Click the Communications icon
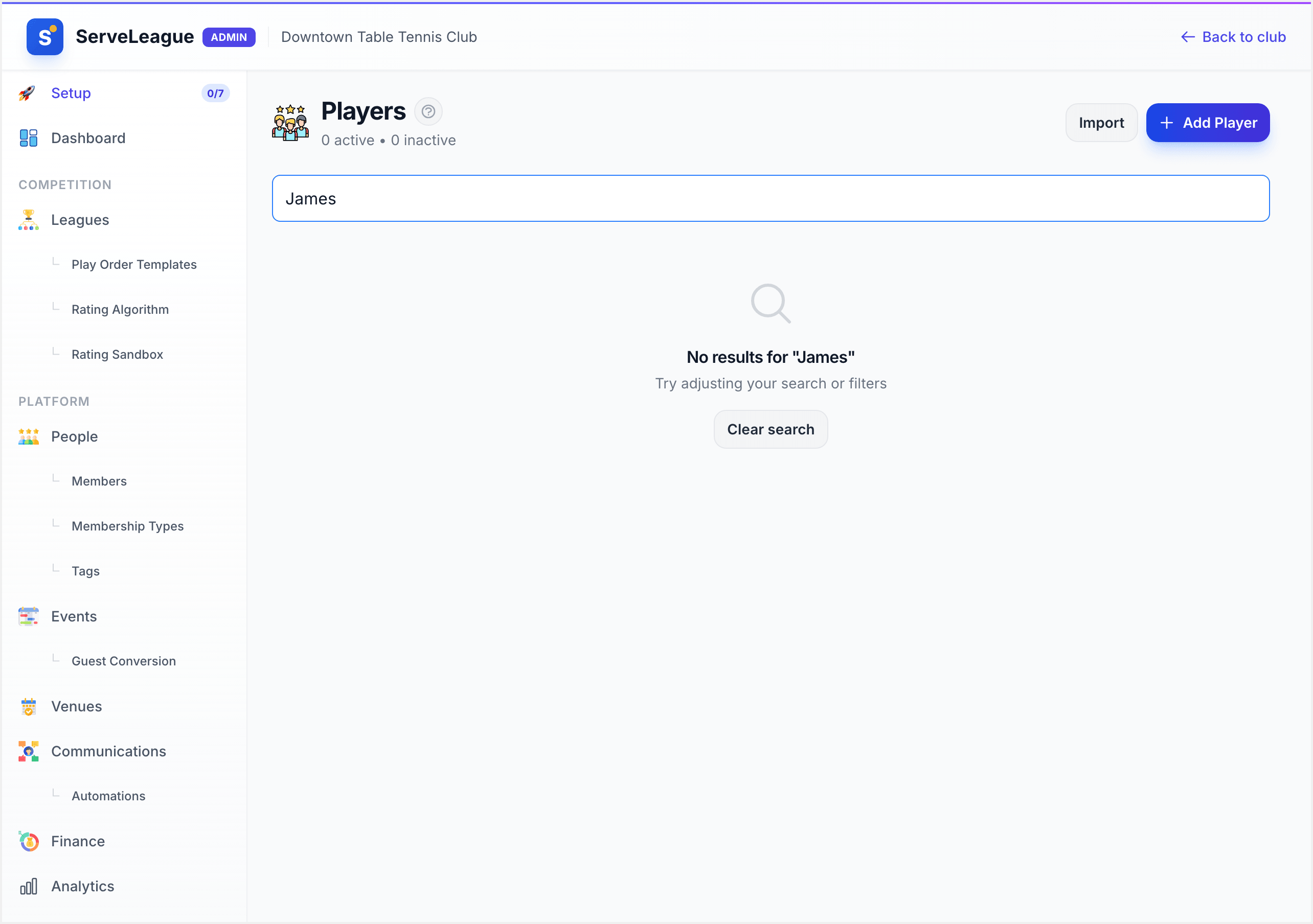Image resolution: width=1313 pixels, height=924 pixels. [29, 751]
